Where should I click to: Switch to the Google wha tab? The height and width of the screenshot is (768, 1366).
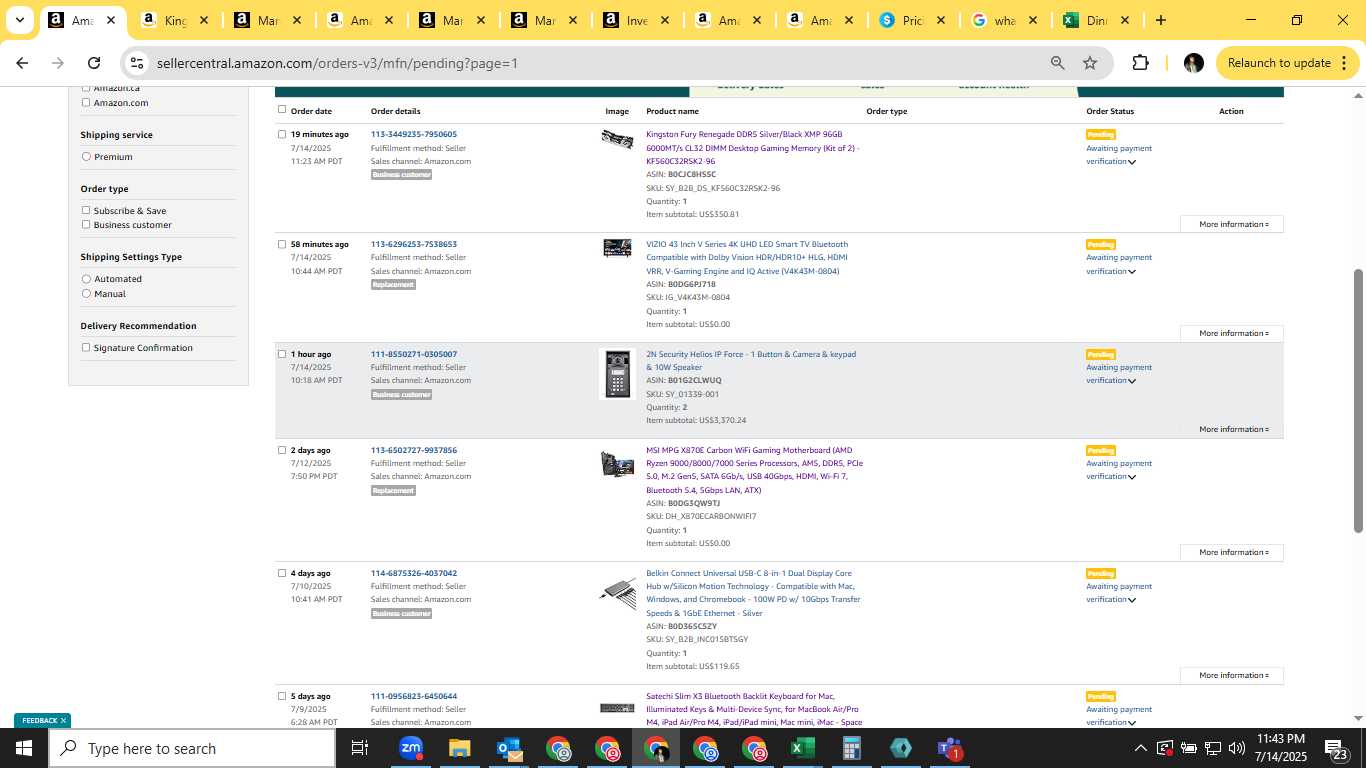[1004, 20]
